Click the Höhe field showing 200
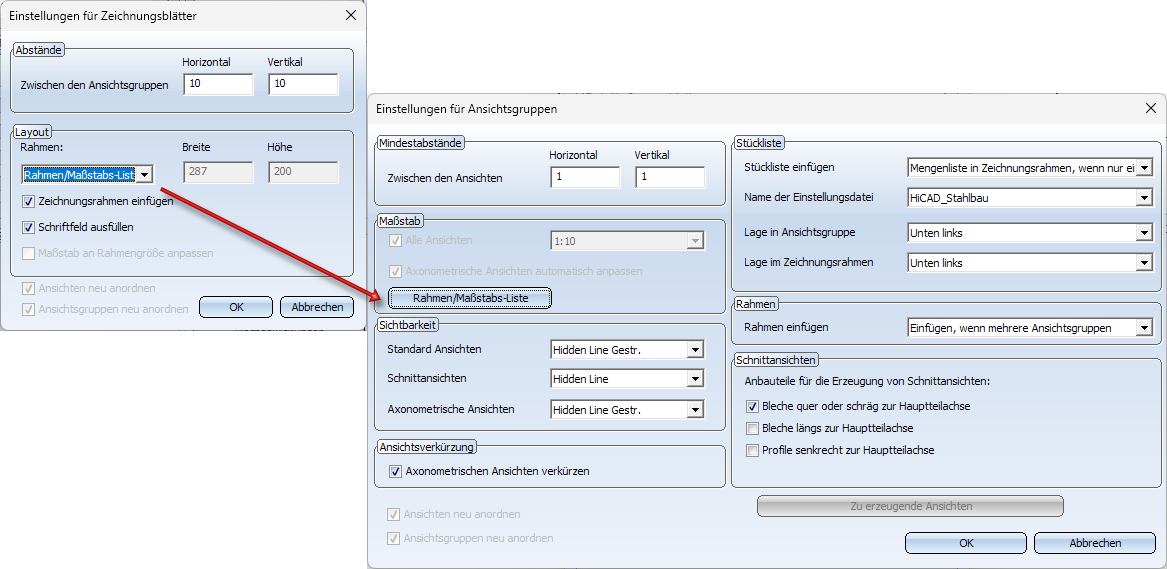 tap(303, 173)
